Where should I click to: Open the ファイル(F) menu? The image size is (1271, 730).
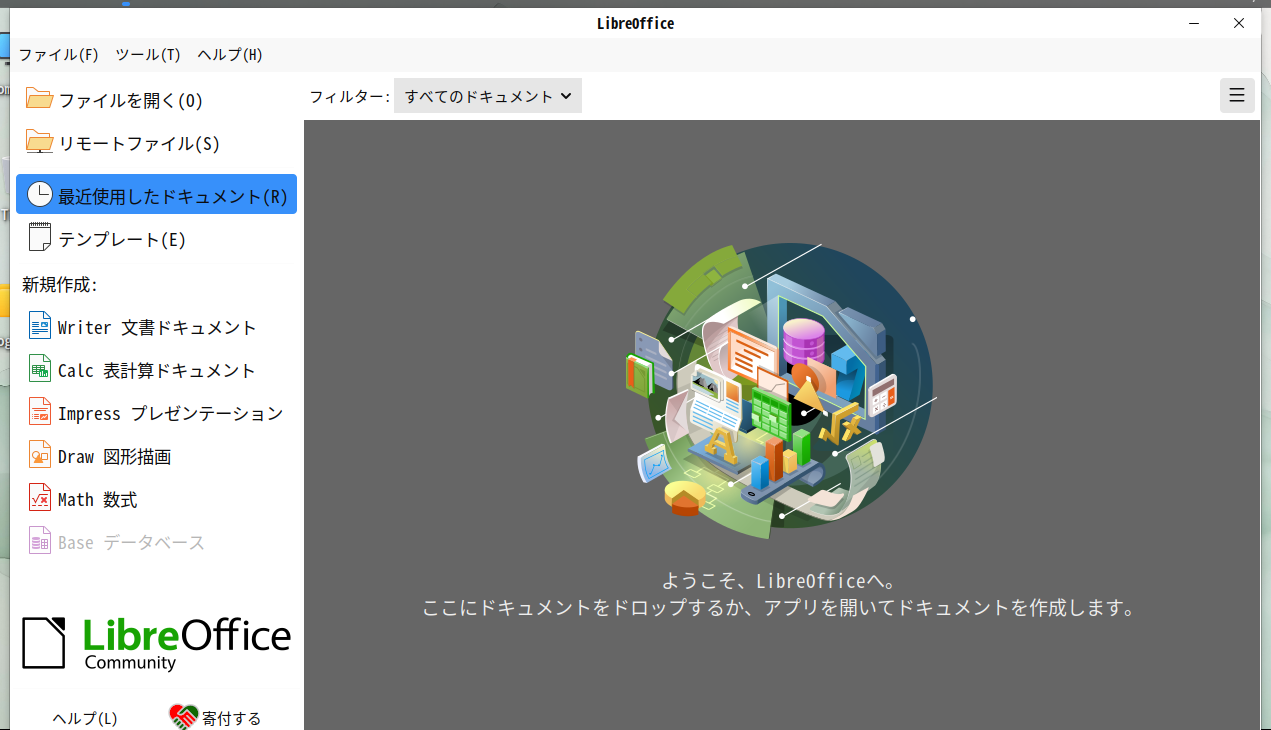(x=59, y=55)
